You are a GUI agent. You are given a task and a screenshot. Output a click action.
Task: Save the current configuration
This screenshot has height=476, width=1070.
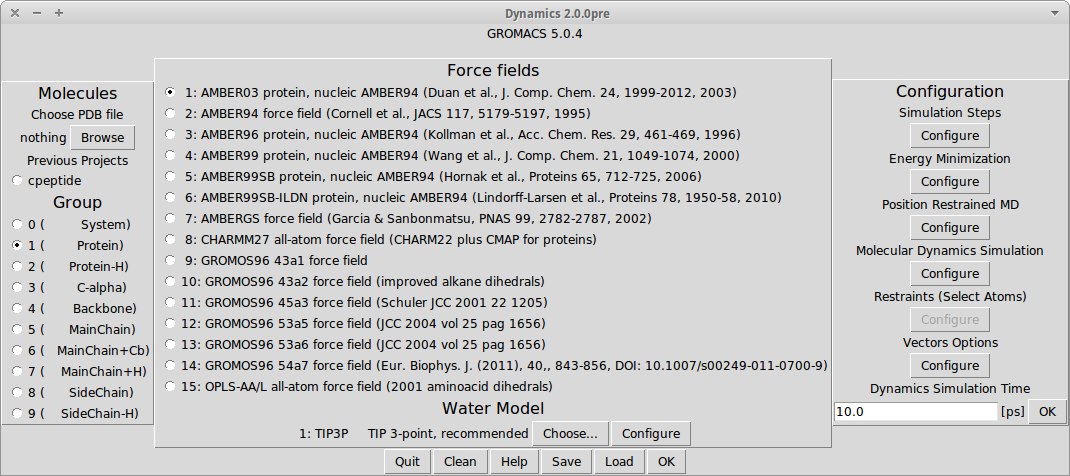pyautogui.click(x=566, y=462)
